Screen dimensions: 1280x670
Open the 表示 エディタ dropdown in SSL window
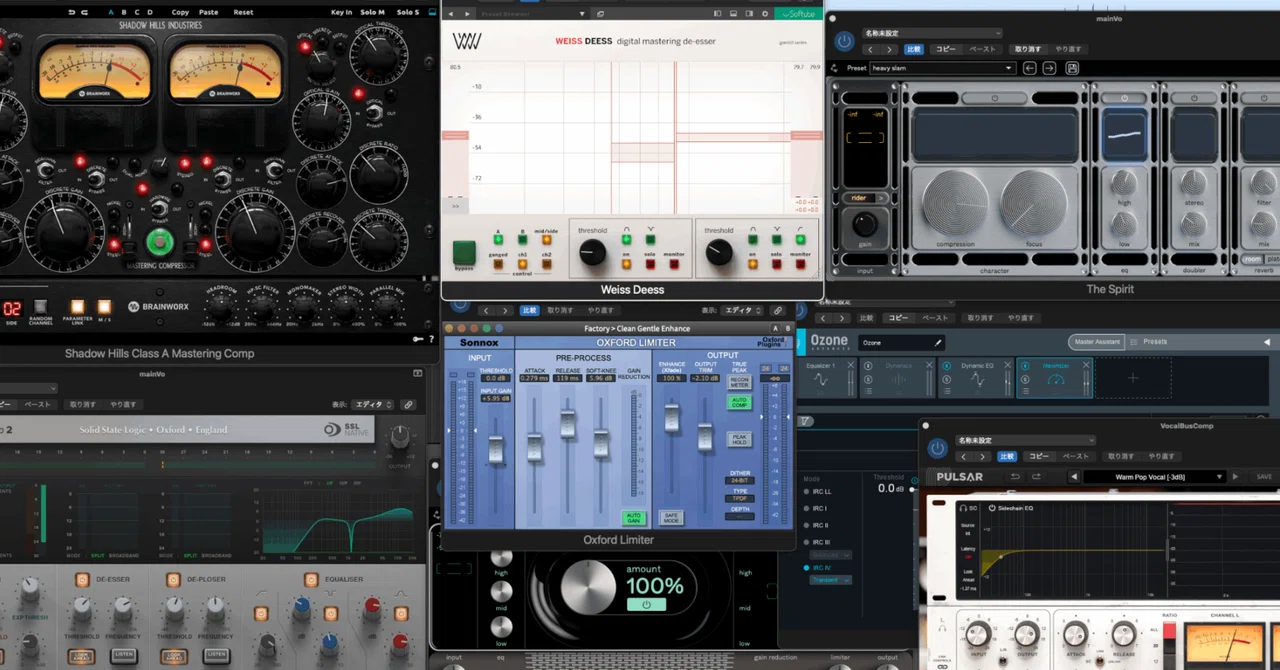coord(371,404)
